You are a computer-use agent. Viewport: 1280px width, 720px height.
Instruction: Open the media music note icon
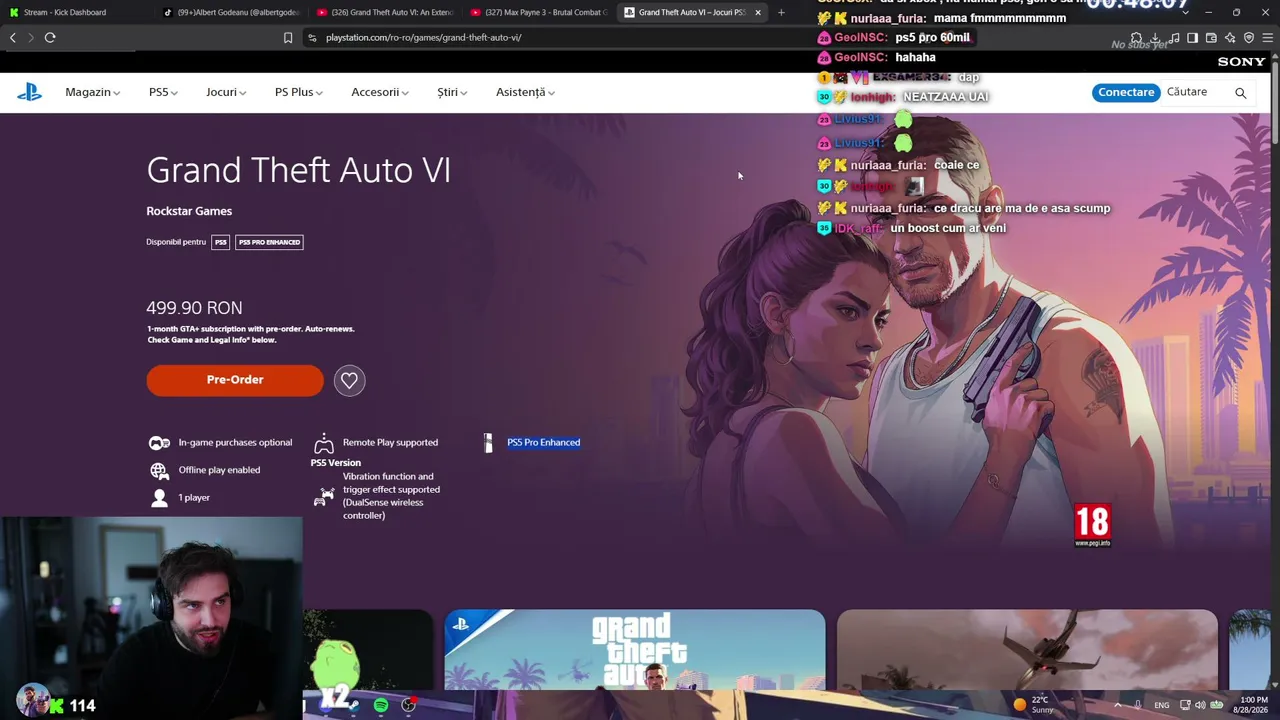(x=1174, y=38)
